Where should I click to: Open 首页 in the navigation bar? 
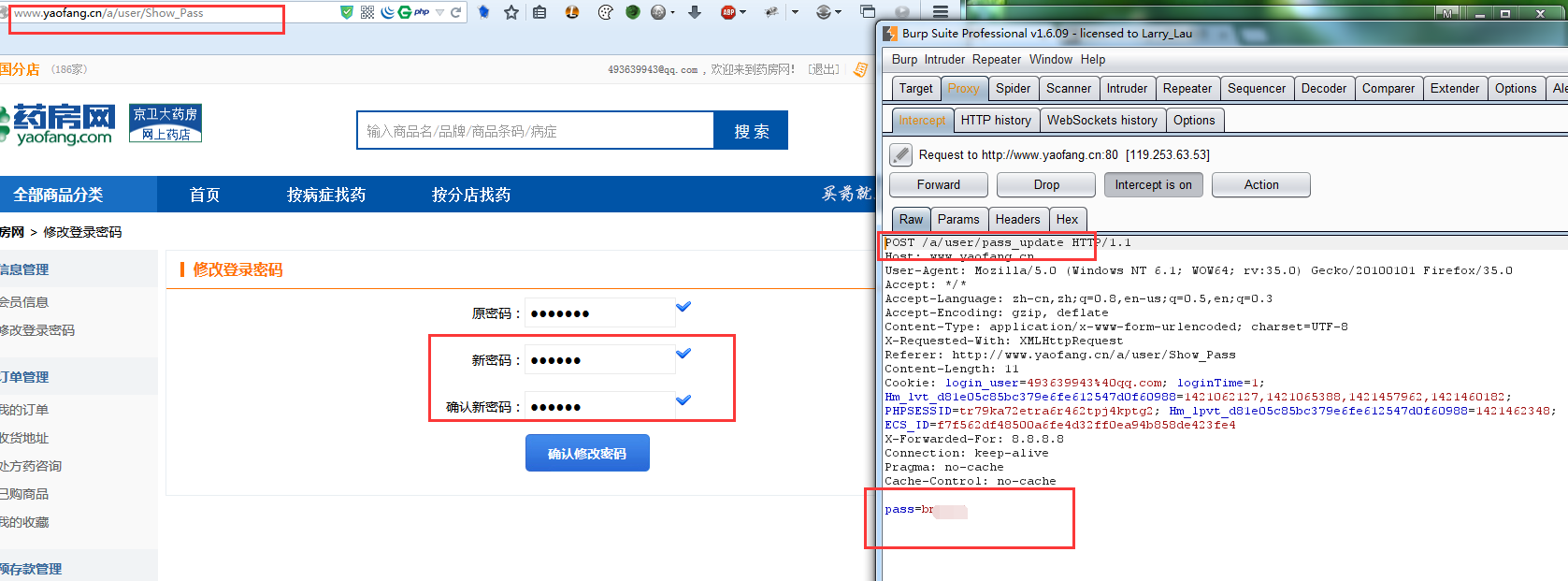tap(205, 195)
